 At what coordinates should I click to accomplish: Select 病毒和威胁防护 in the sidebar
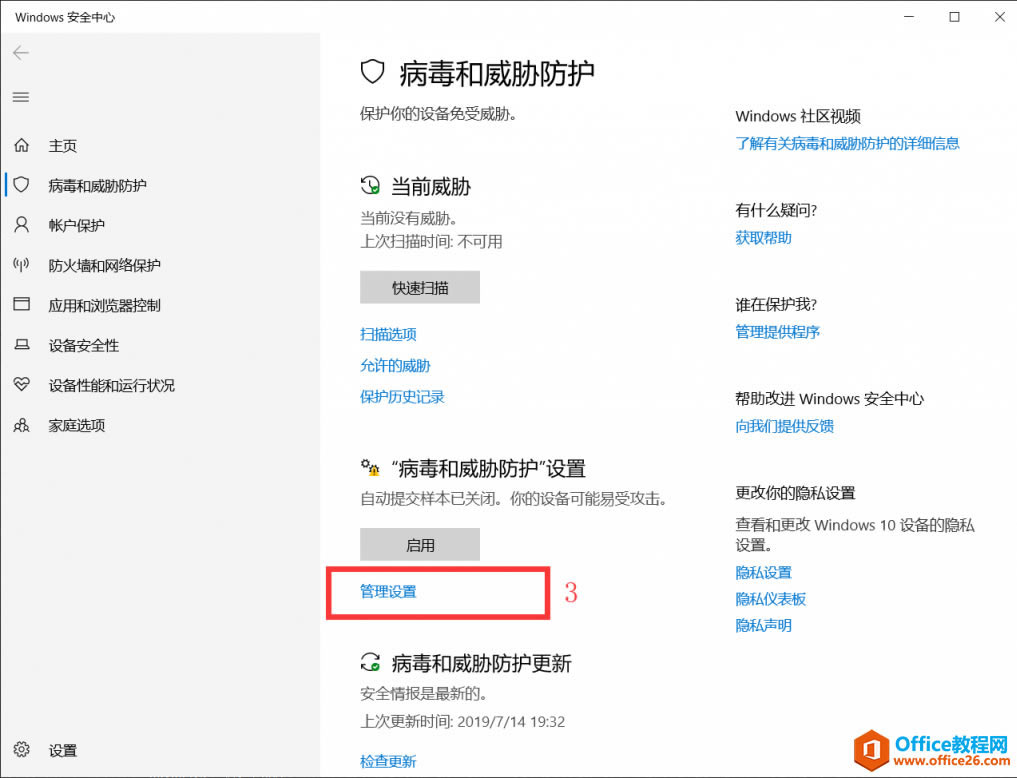(97, 186)
